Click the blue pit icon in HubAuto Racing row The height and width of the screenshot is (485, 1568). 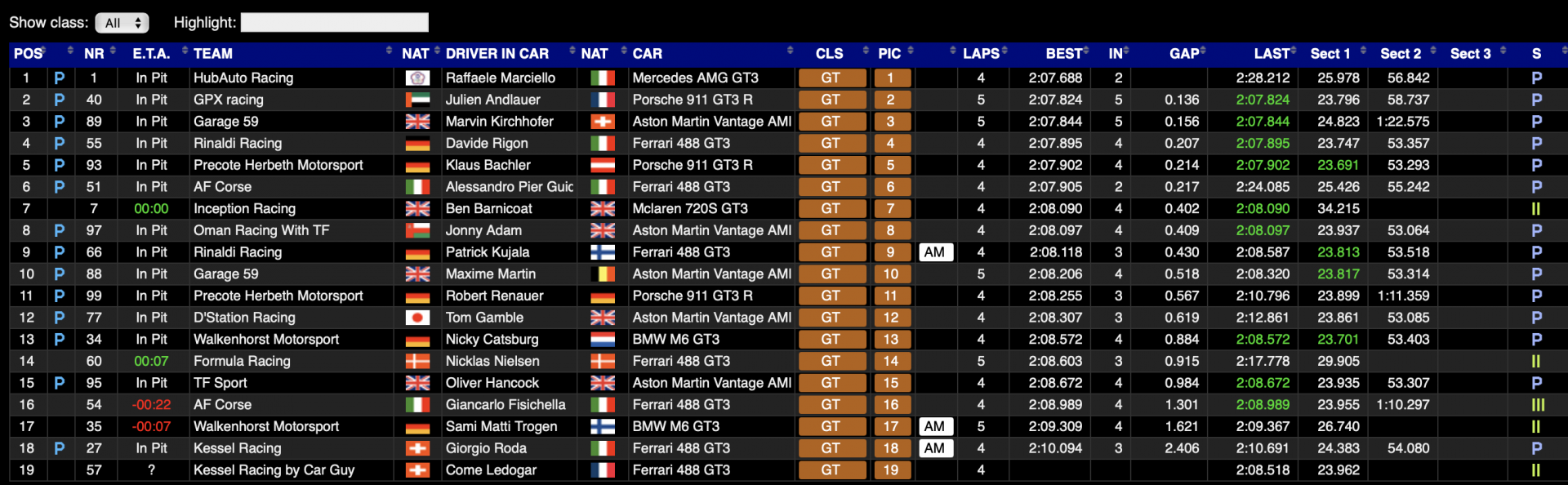coord(59,78)
